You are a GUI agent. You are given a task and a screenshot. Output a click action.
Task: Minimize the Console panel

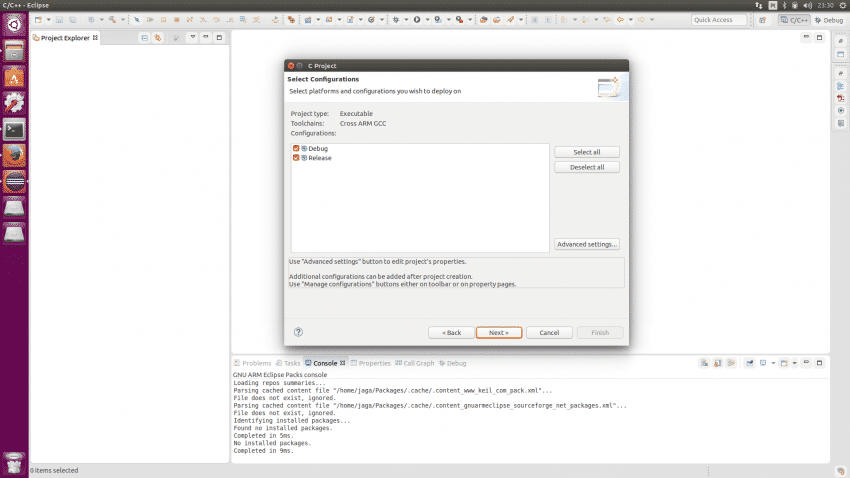[x=806, y=363]
